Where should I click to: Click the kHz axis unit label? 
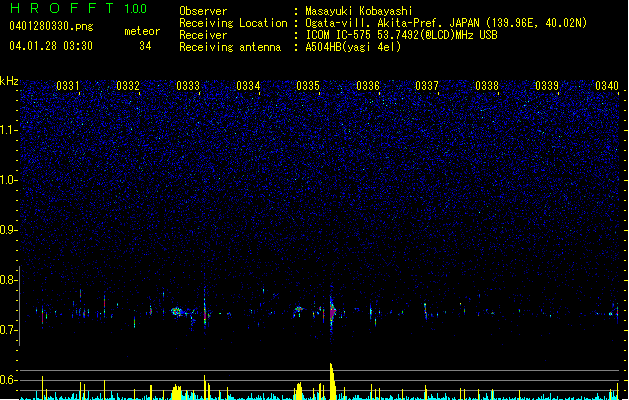tap(9, 81)
